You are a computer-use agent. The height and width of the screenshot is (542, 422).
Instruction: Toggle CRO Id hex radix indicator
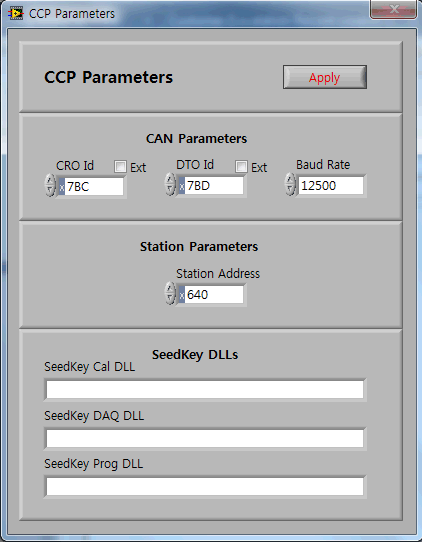tap(62, 187)
